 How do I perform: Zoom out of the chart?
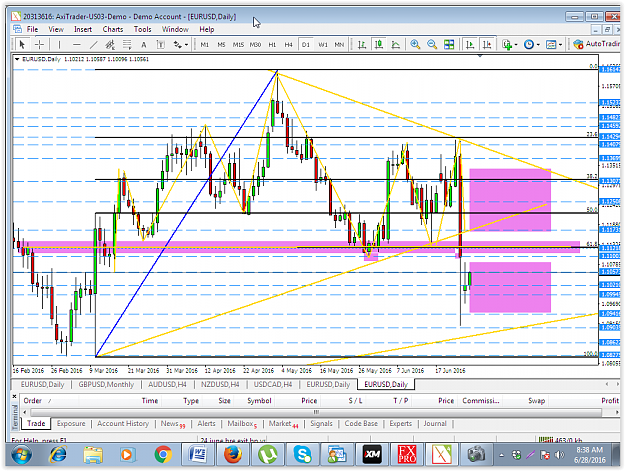pyautogui.click(x=432, y=44)
